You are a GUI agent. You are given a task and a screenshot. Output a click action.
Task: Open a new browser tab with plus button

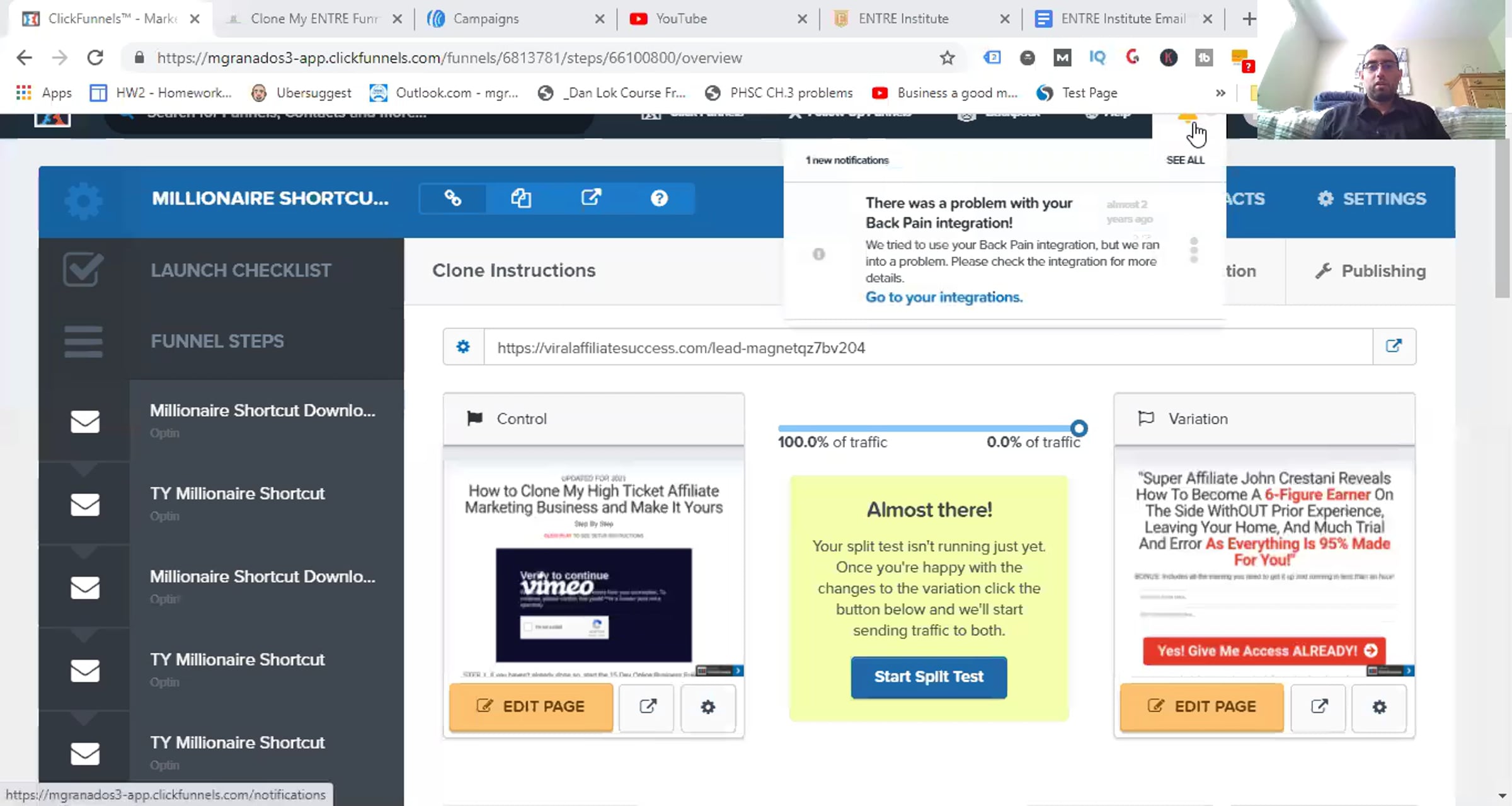pos(1248,19)
